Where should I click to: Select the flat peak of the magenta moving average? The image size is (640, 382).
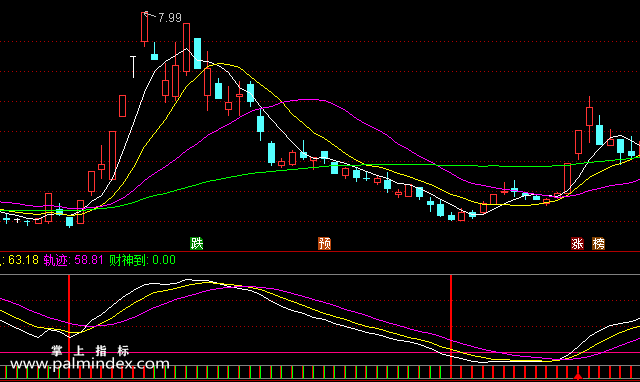tap(310, 100)
